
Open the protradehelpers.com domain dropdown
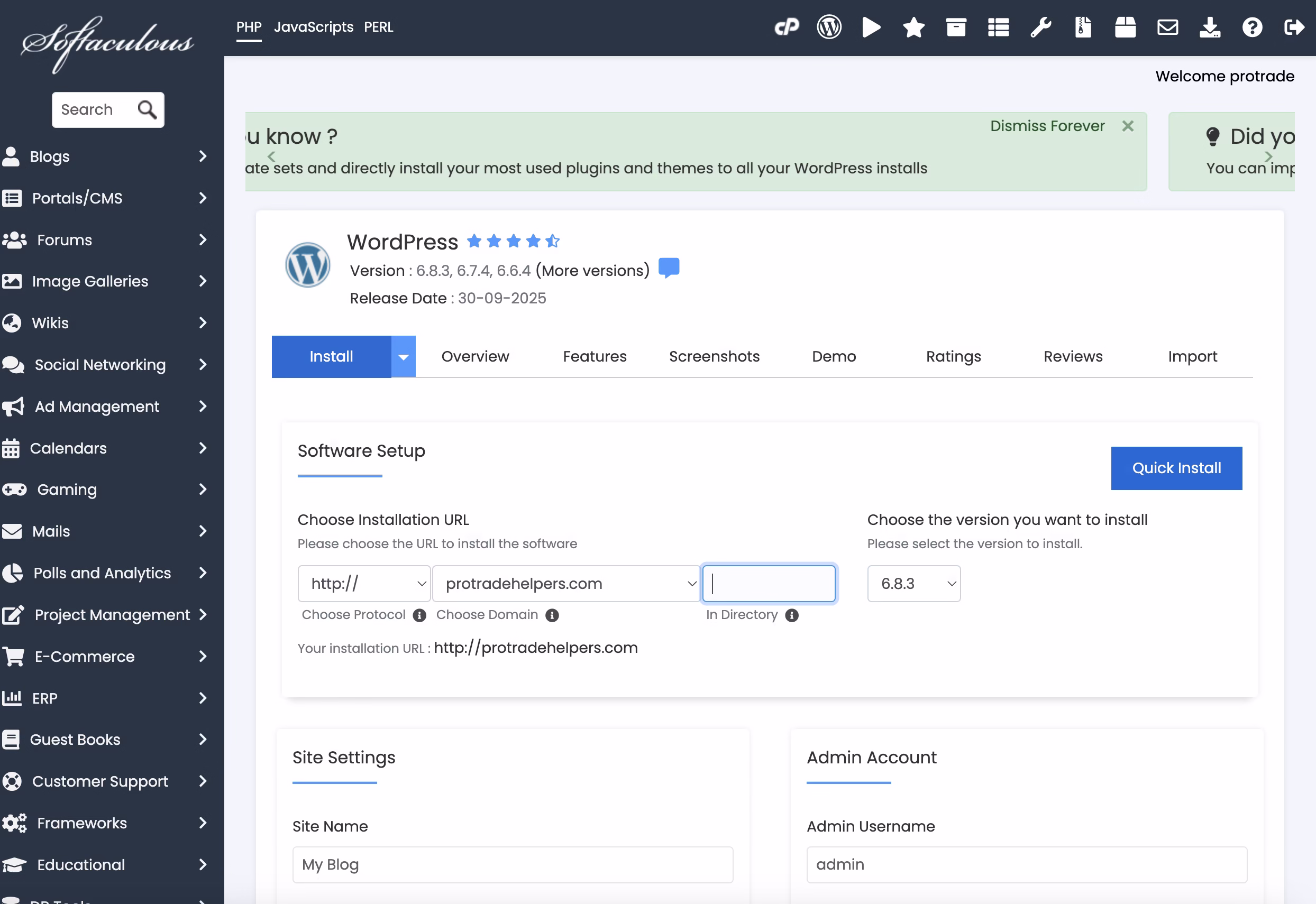click(566, 584)
